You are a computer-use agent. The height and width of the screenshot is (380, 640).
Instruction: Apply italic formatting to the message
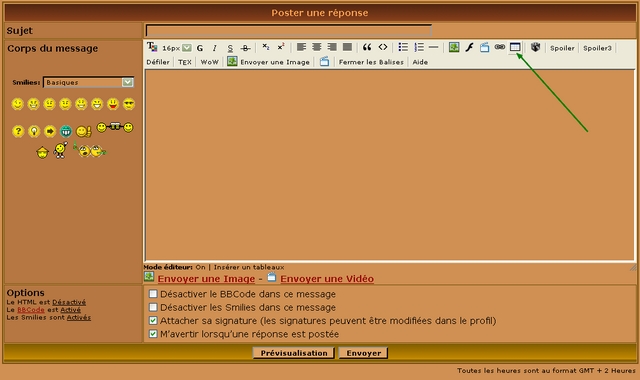214,48
